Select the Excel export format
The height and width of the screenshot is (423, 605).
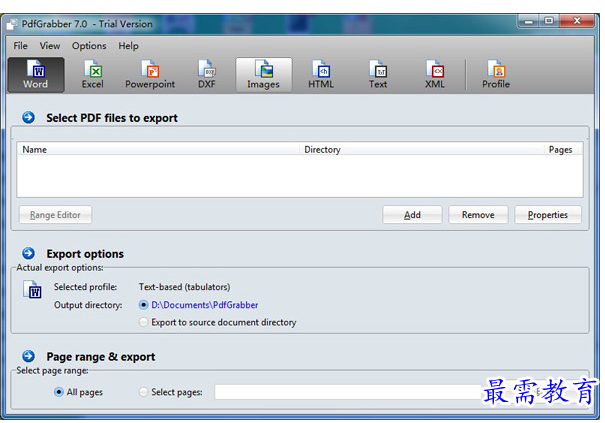[93, 75]
